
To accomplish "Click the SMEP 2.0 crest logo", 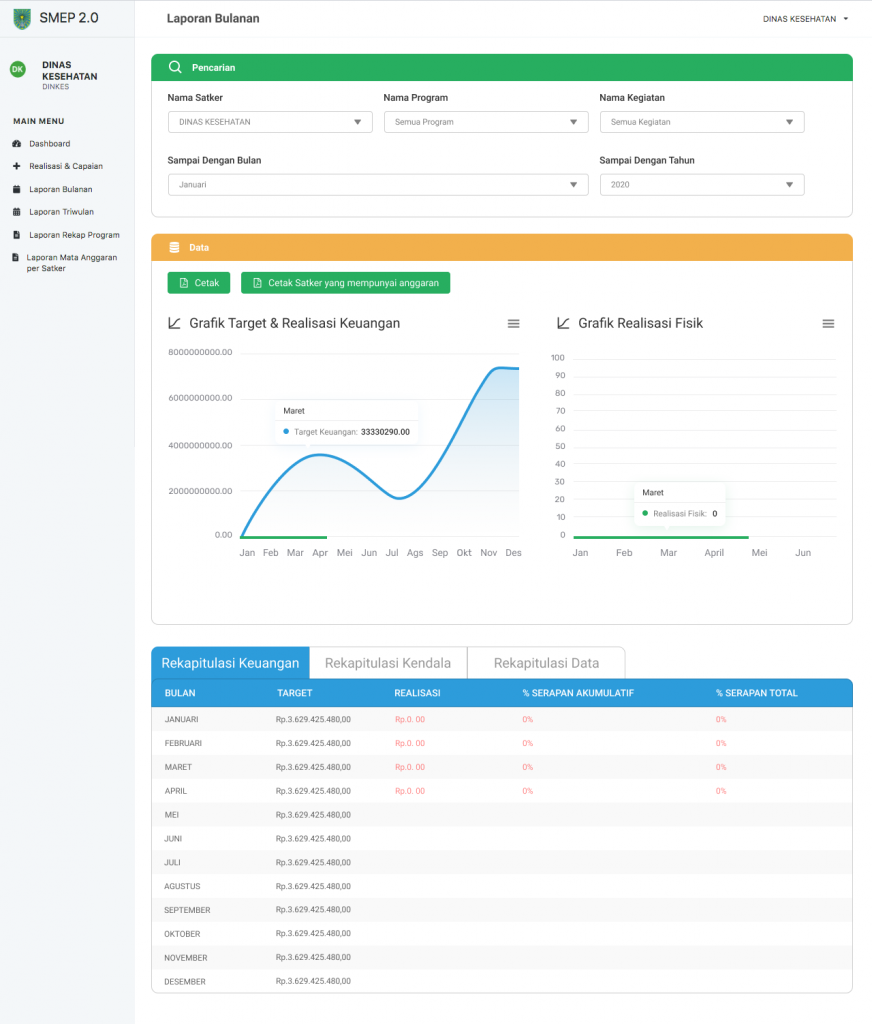I will [21, 17].
